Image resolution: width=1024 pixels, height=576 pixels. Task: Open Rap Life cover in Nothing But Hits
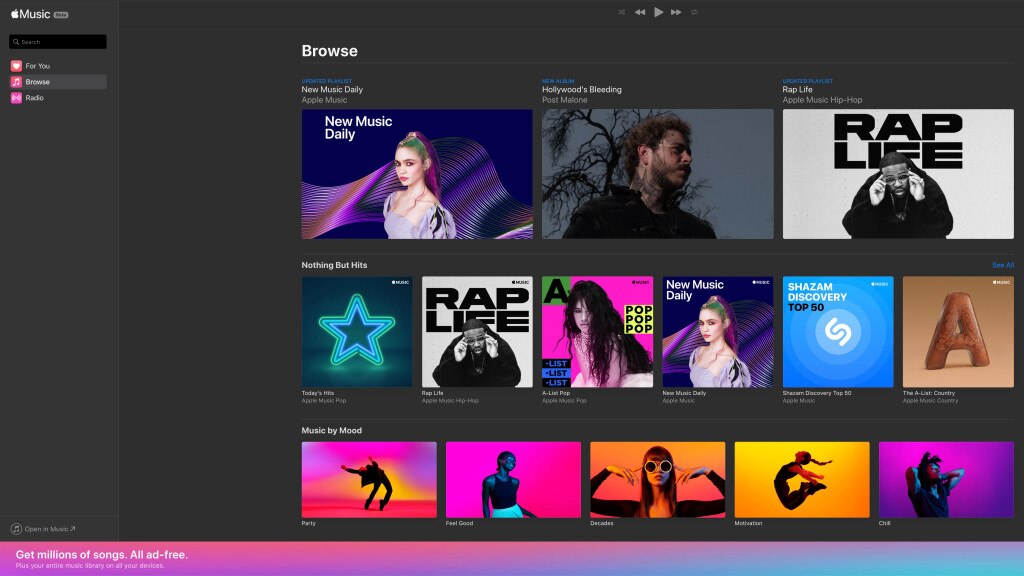[477, 332]
